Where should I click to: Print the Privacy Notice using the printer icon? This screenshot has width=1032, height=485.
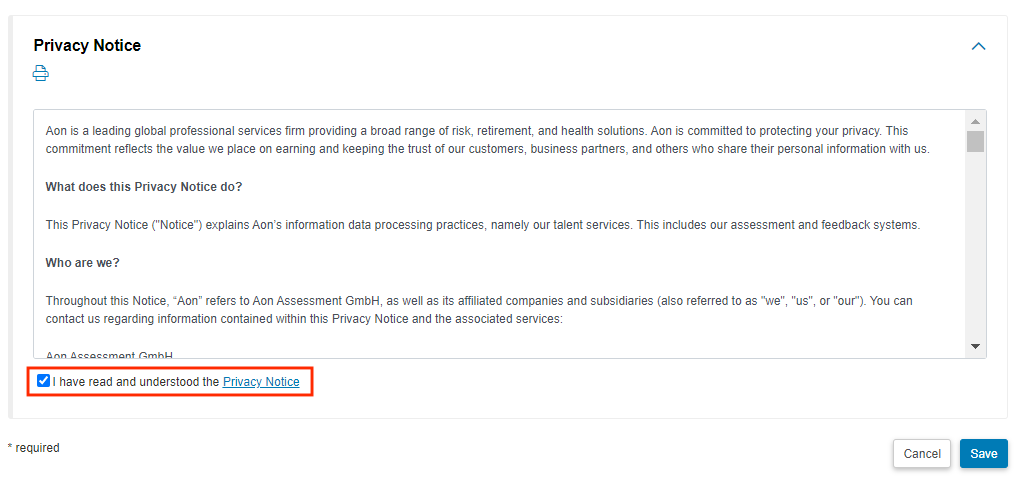pos(41,73)
